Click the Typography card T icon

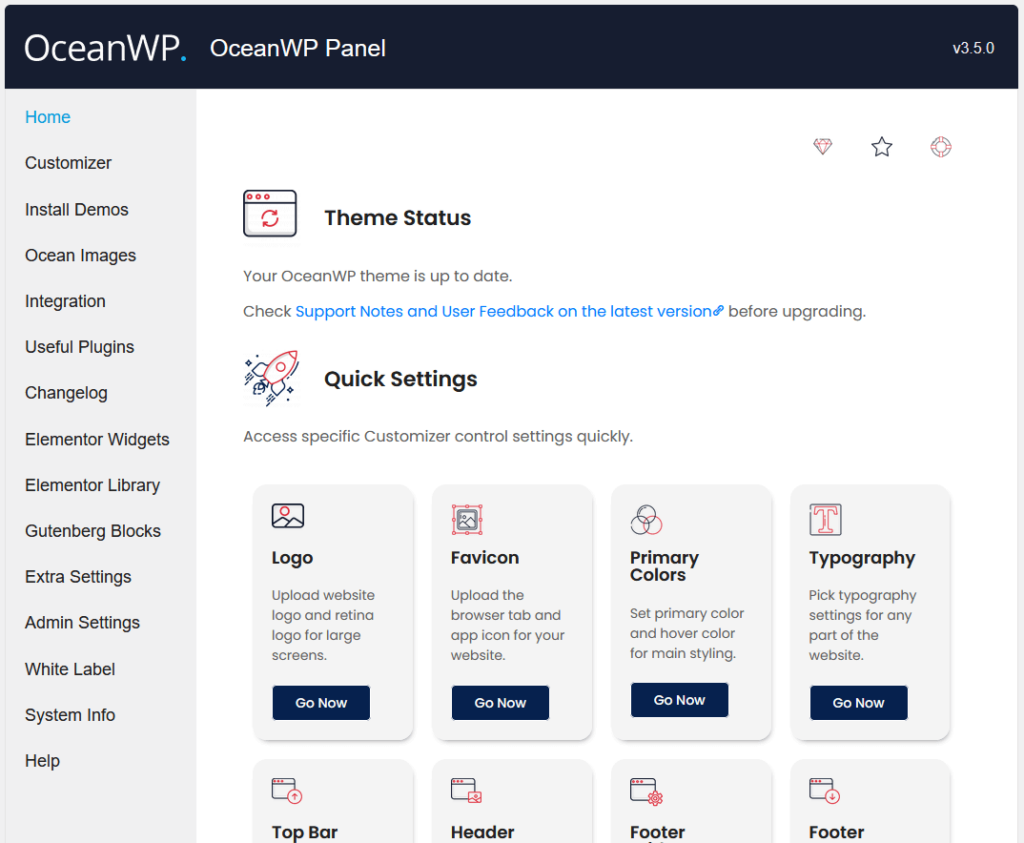tap(825, 520)
